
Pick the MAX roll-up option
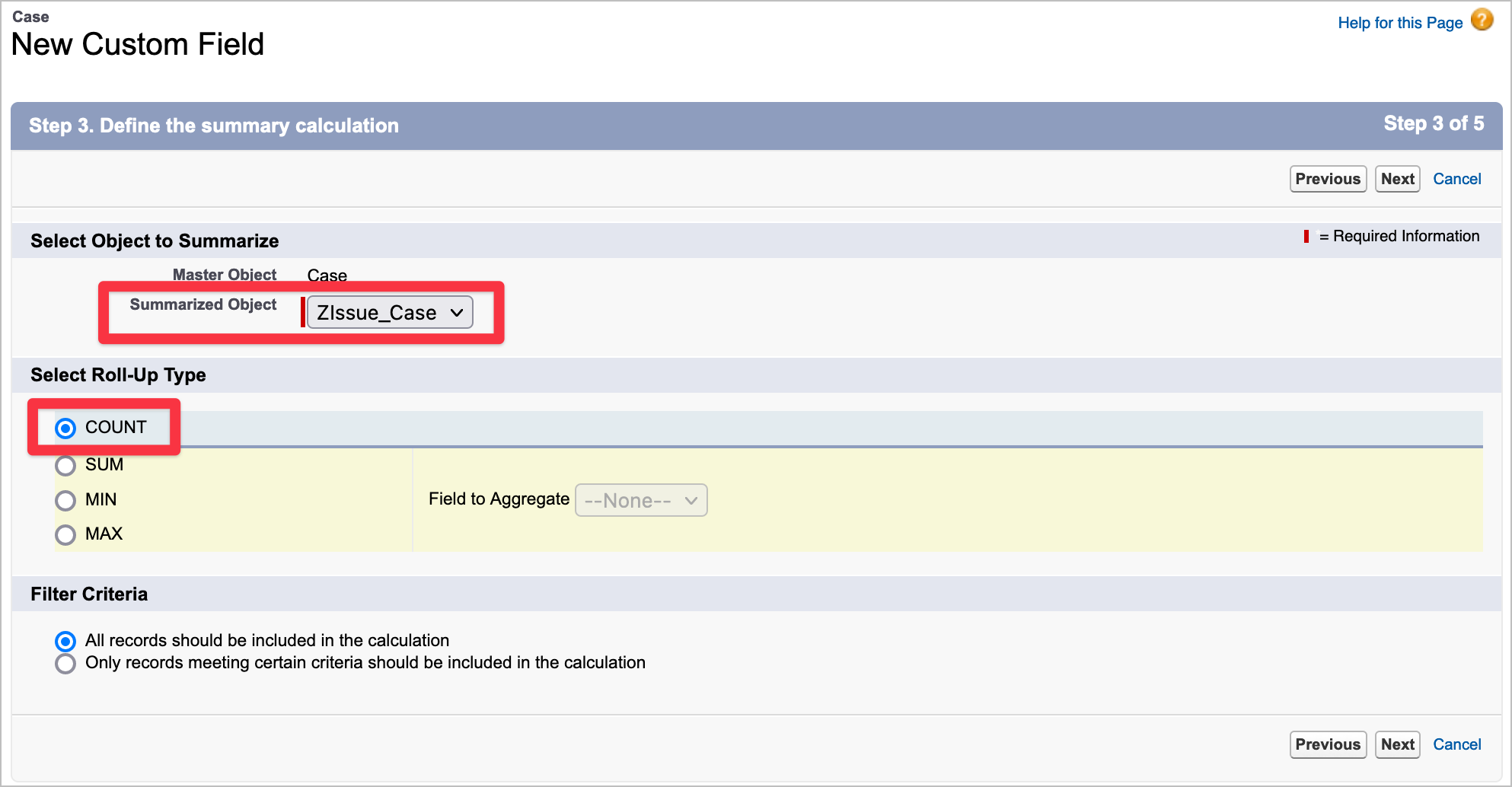[x=66, y=534]
